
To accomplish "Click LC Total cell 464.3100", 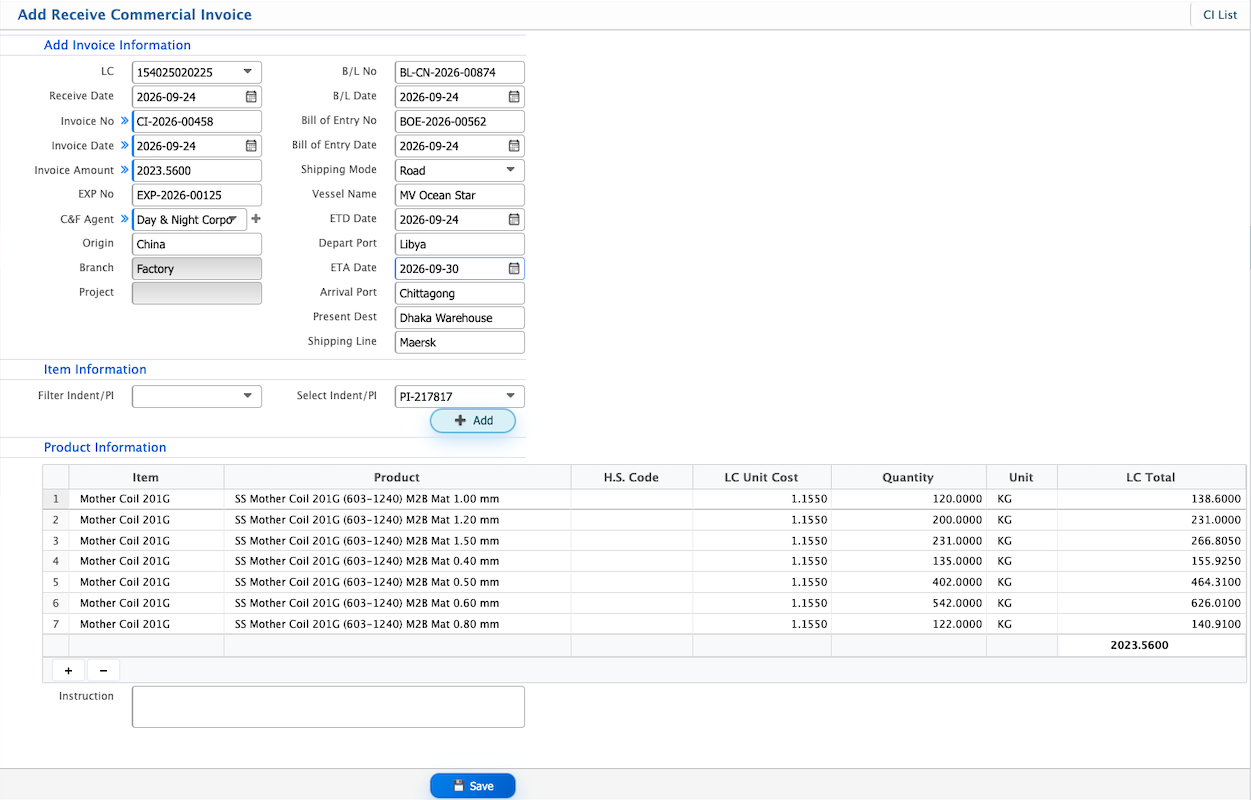I will point(1152,582).
